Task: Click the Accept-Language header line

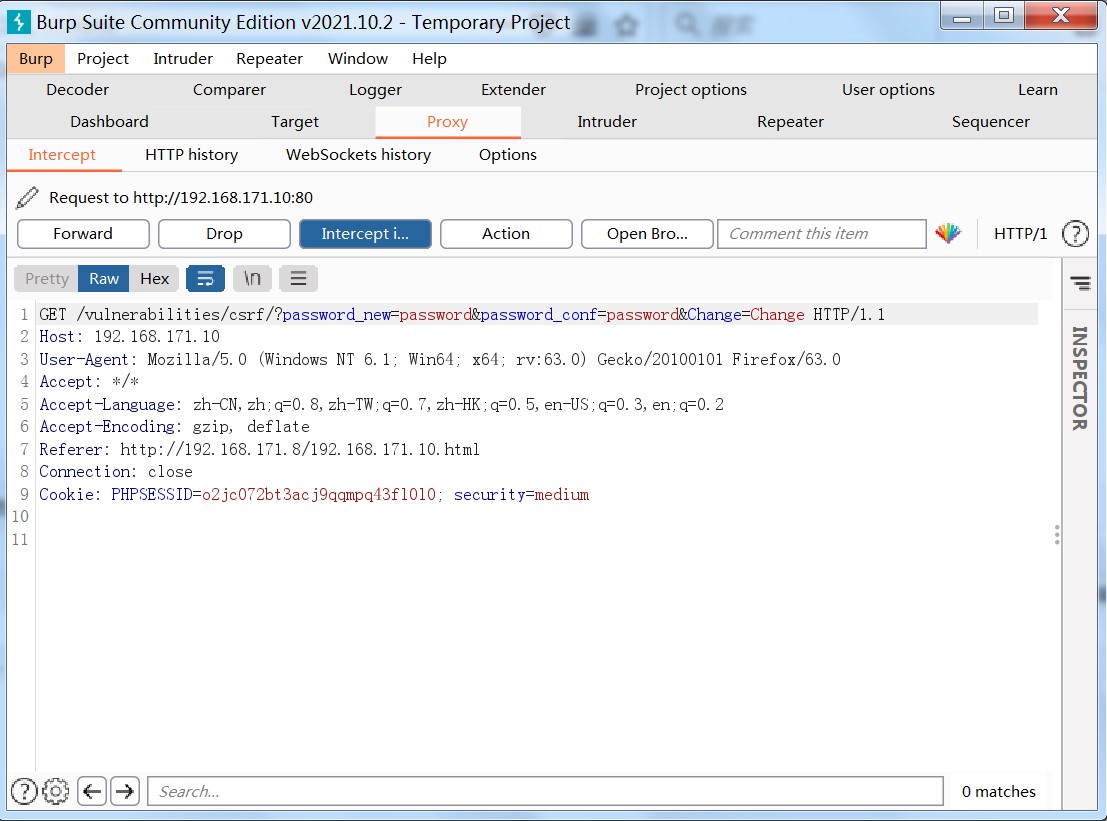Action: point(381,404)
